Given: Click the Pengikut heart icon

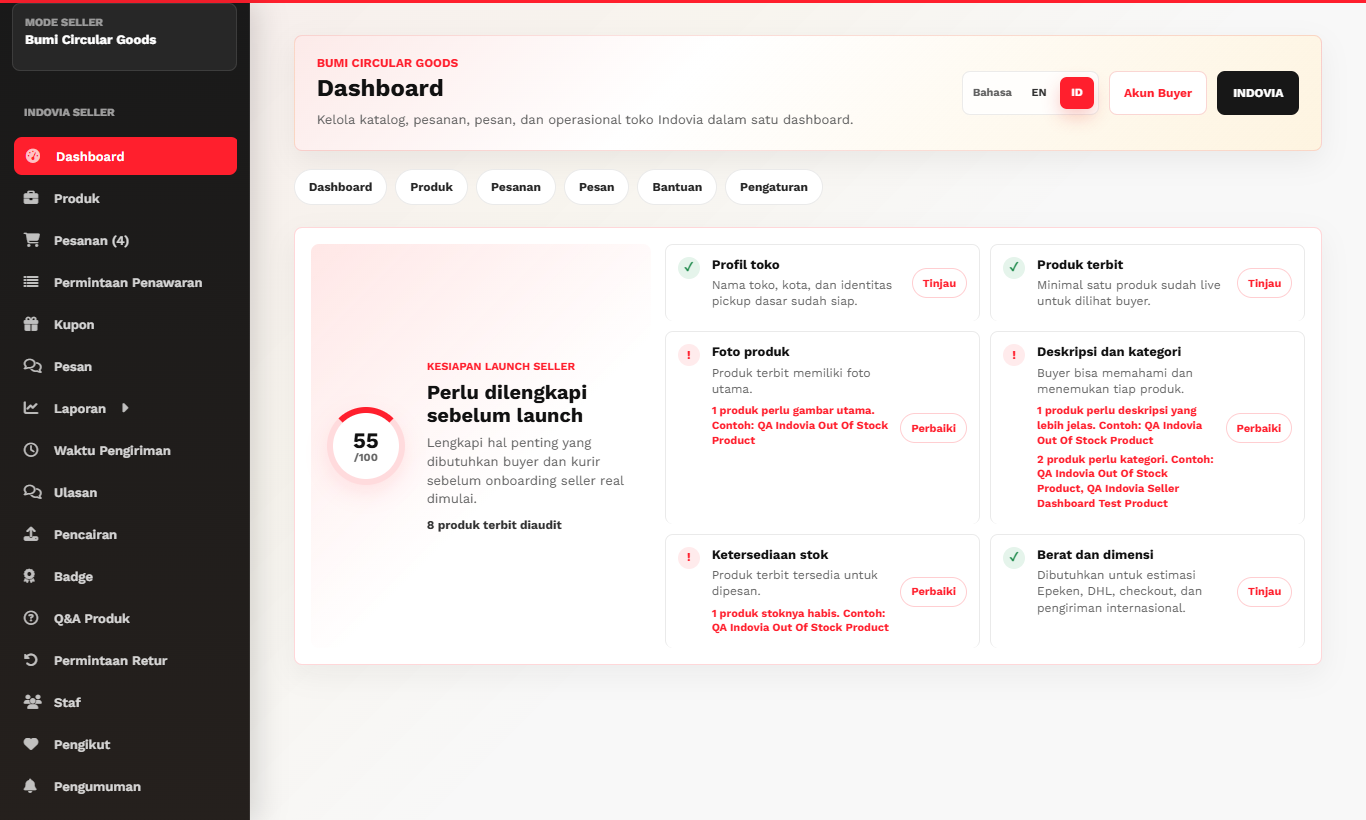Looking at the screenshot, I should (32, 744).
